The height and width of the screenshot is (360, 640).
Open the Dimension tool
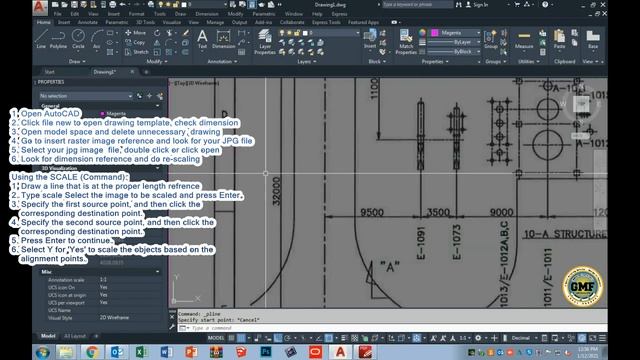point(223,39)
